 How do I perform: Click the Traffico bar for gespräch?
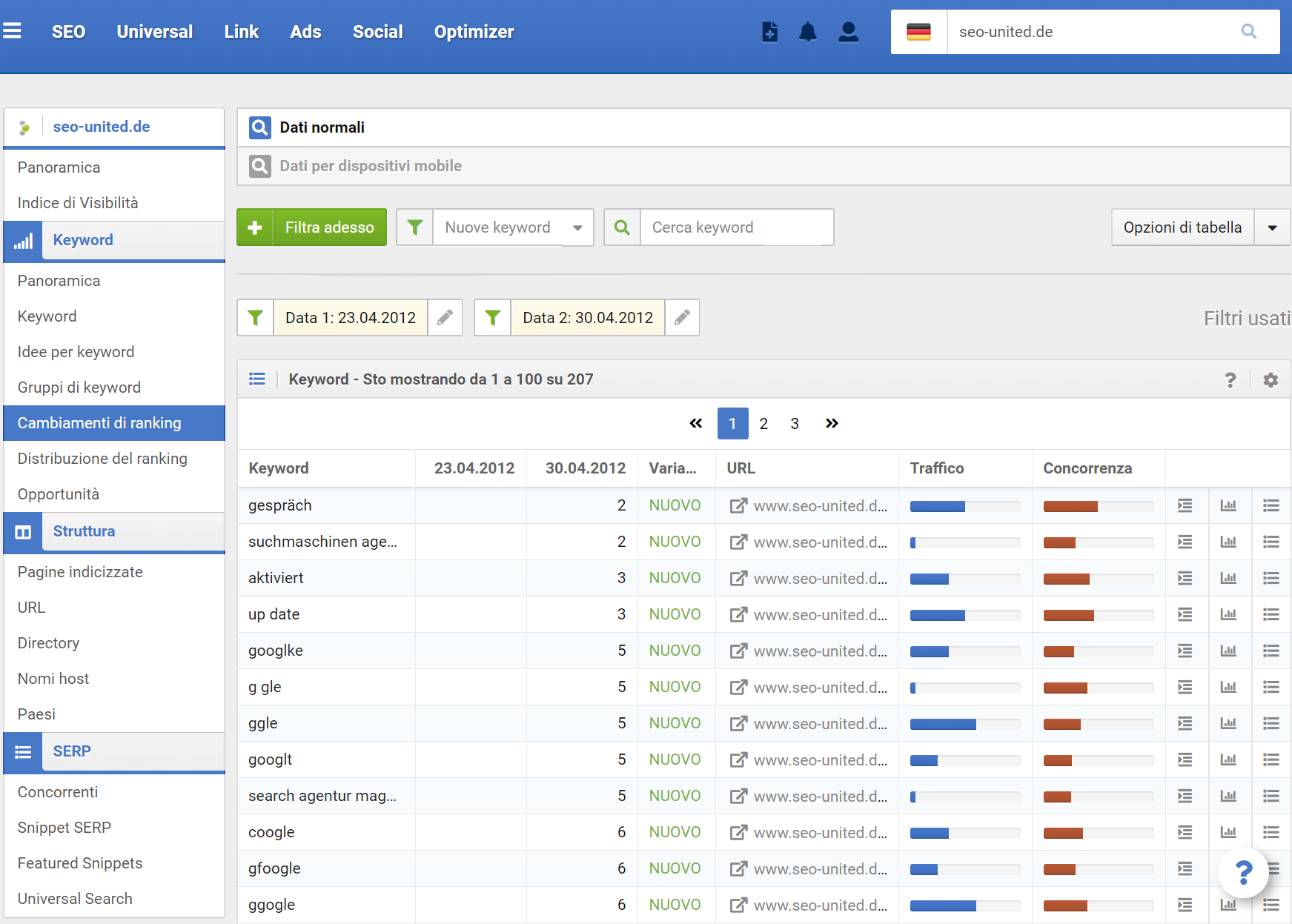click(x=965, y=506)
